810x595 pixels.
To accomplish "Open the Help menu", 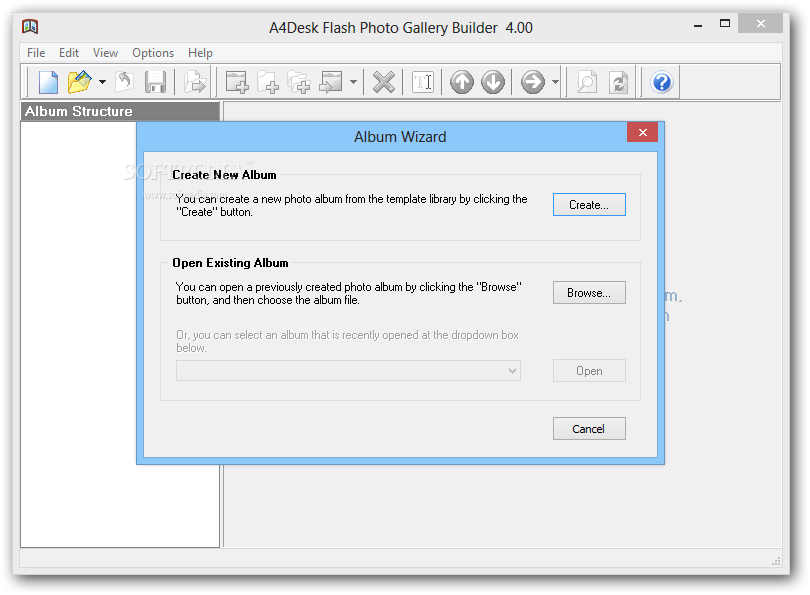I will [200, 53].
